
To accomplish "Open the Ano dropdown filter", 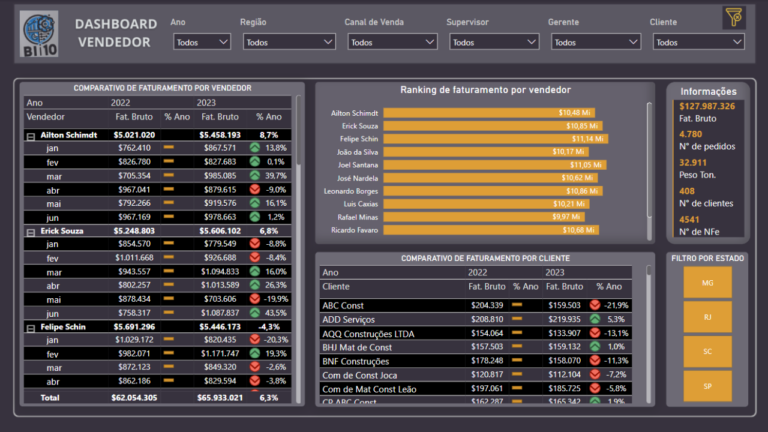I will (202, 42).
